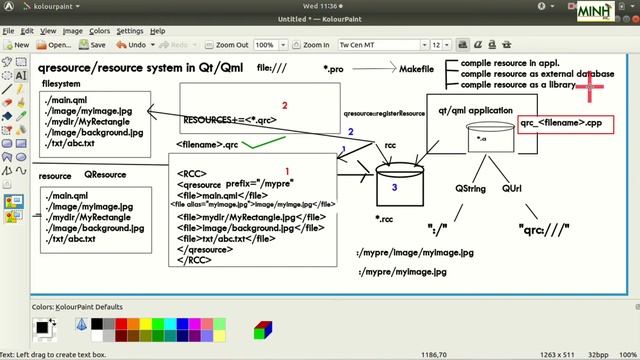This screenshot has height=360, width=640.
Task: Select the Rounded Rectangle tool
Action: pyautogui.click(x=7, y=143)
